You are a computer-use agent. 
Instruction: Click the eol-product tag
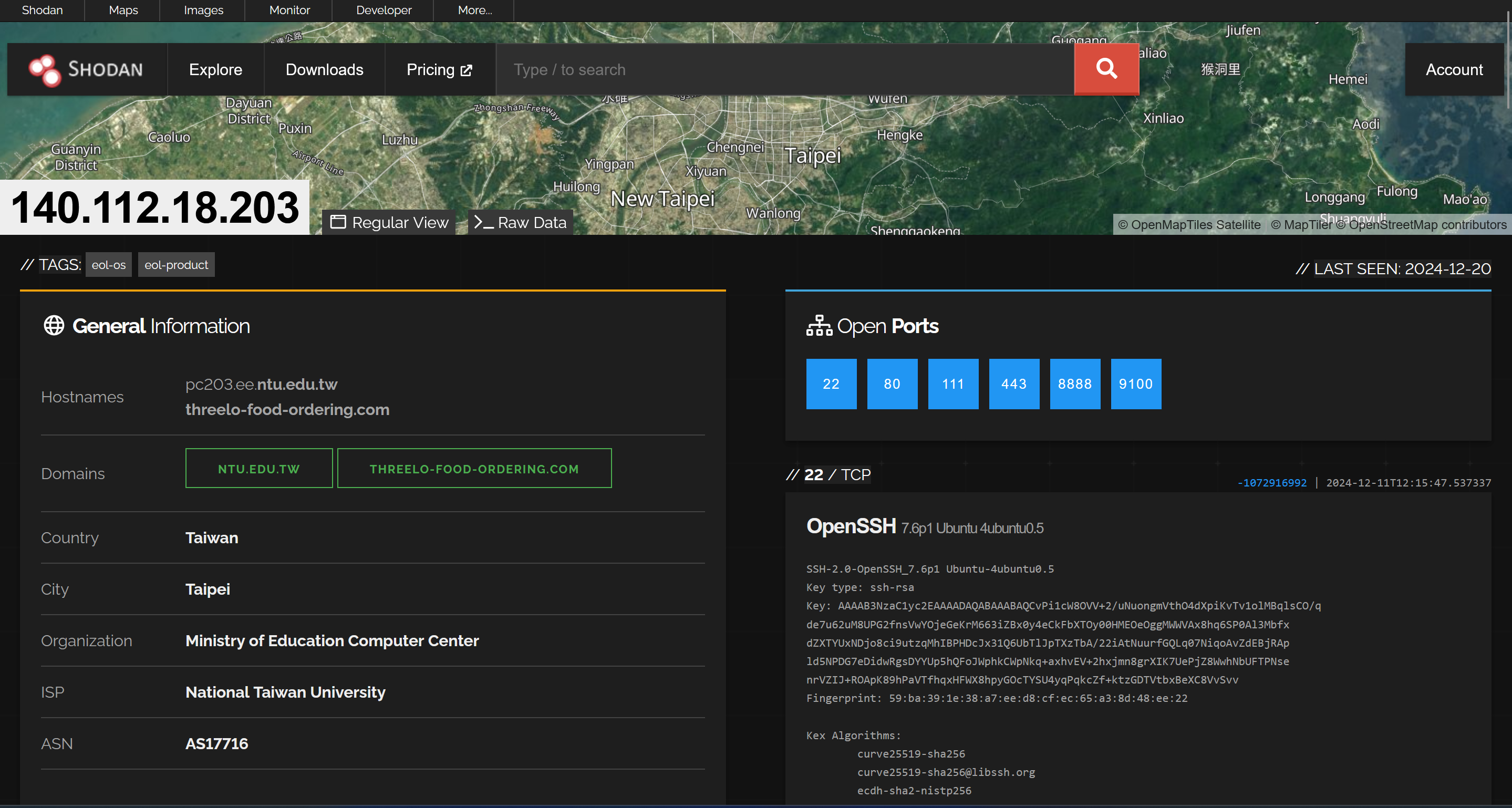pos(176,265)
